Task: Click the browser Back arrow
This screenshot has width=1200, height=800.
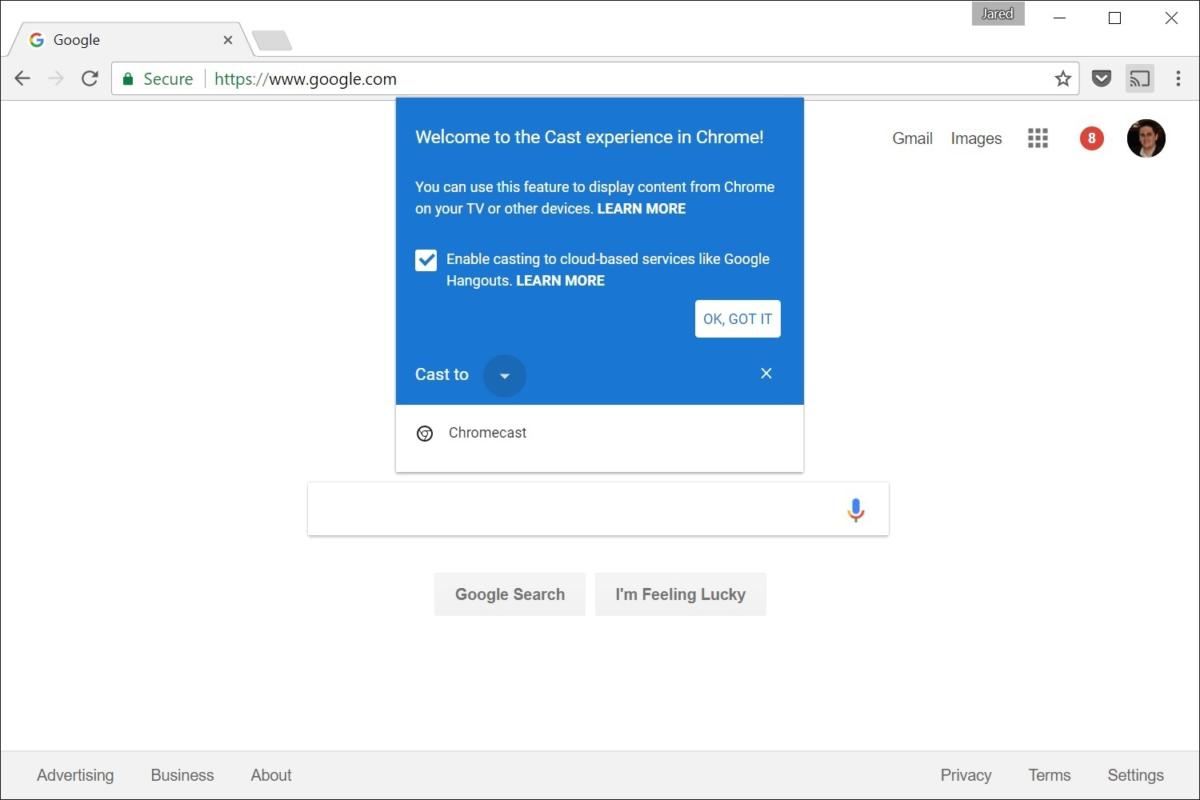Action: click(22, 78)
